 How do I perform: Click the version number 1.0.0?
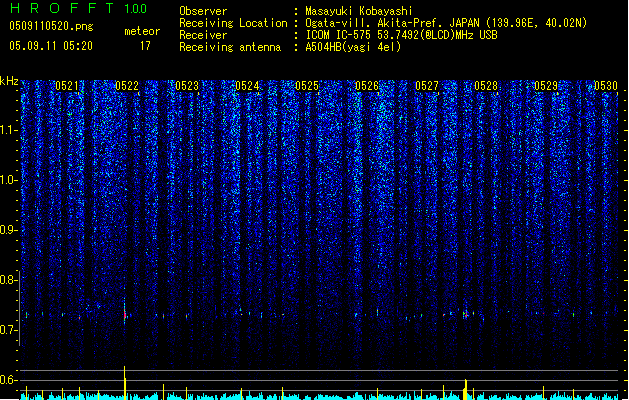(136, 9)
